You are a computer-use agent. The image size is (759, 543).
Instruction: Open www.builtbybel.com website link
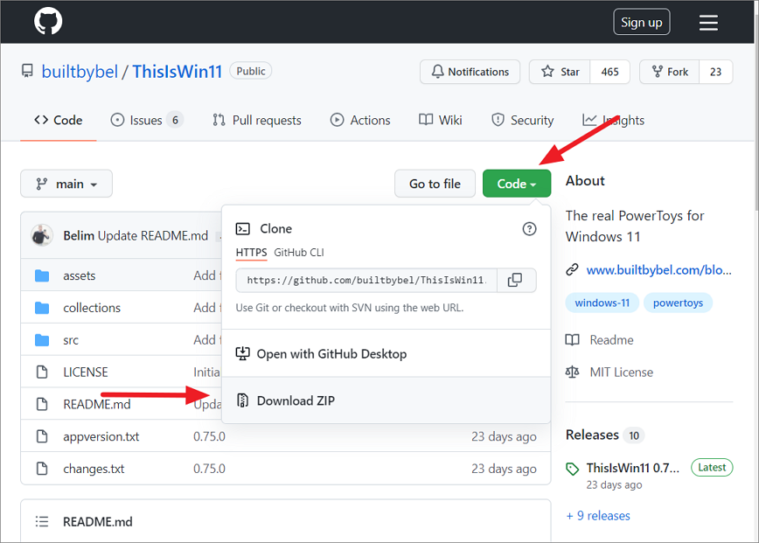point(659,270)
